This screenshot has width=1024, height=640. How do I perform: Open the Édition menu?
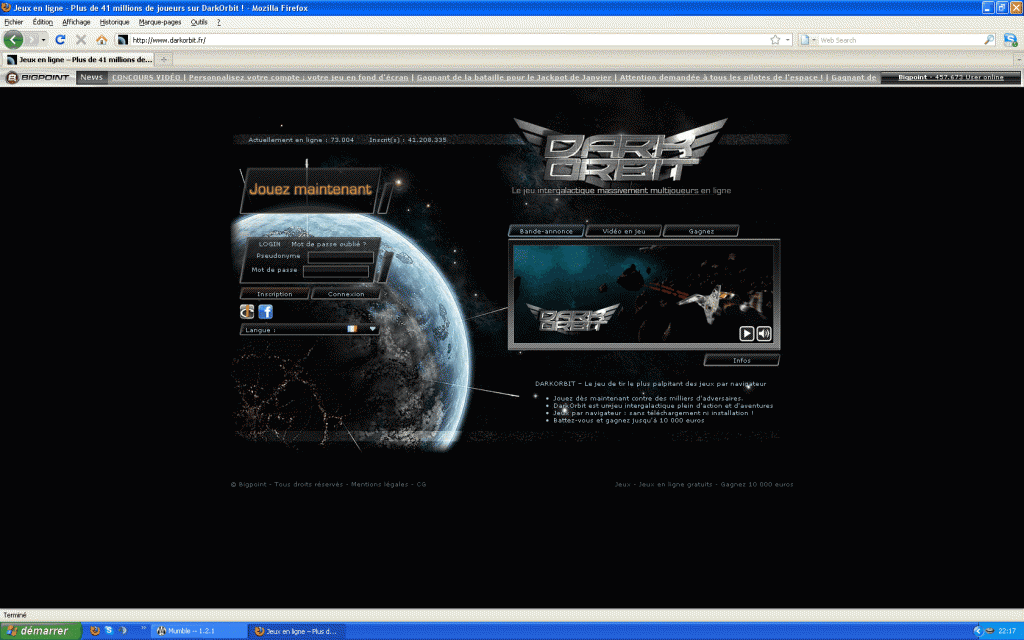(43, 22)
